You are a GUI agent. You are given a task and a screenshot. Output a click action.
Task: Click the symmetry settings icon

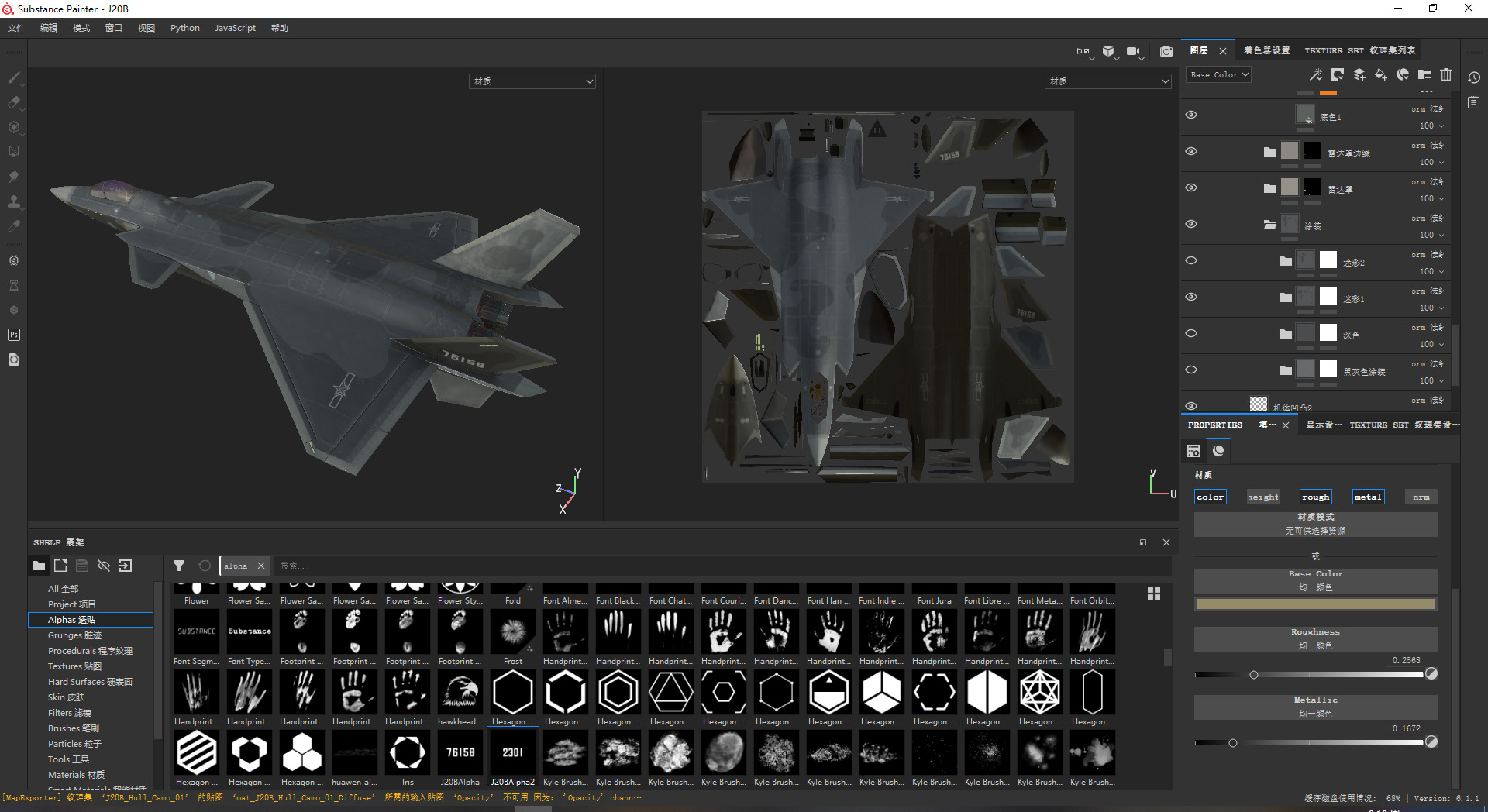pos(1083,51)
